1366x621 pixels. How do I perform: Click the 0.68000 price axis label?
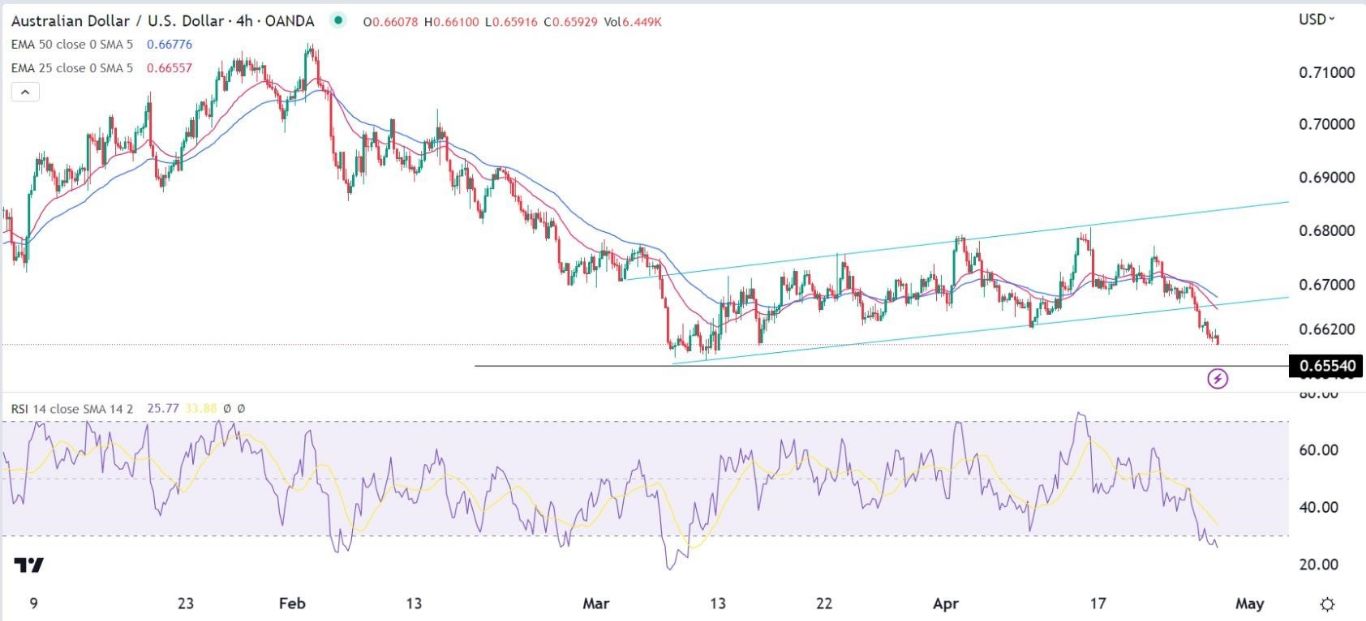[1327, 231]
